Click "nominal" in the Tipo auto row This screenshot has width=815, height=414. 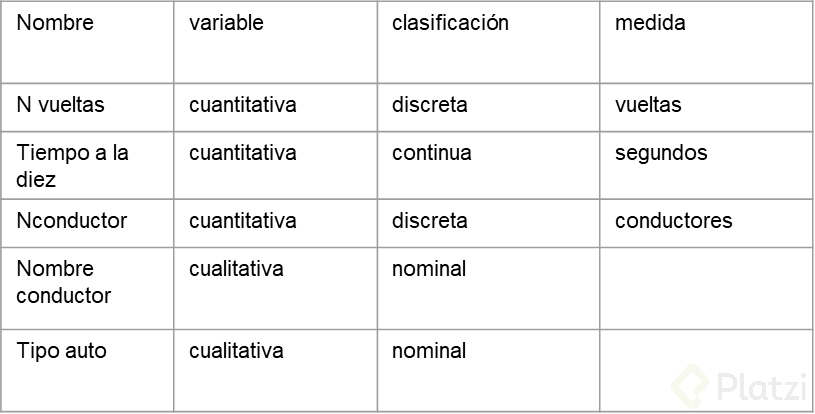428,351
